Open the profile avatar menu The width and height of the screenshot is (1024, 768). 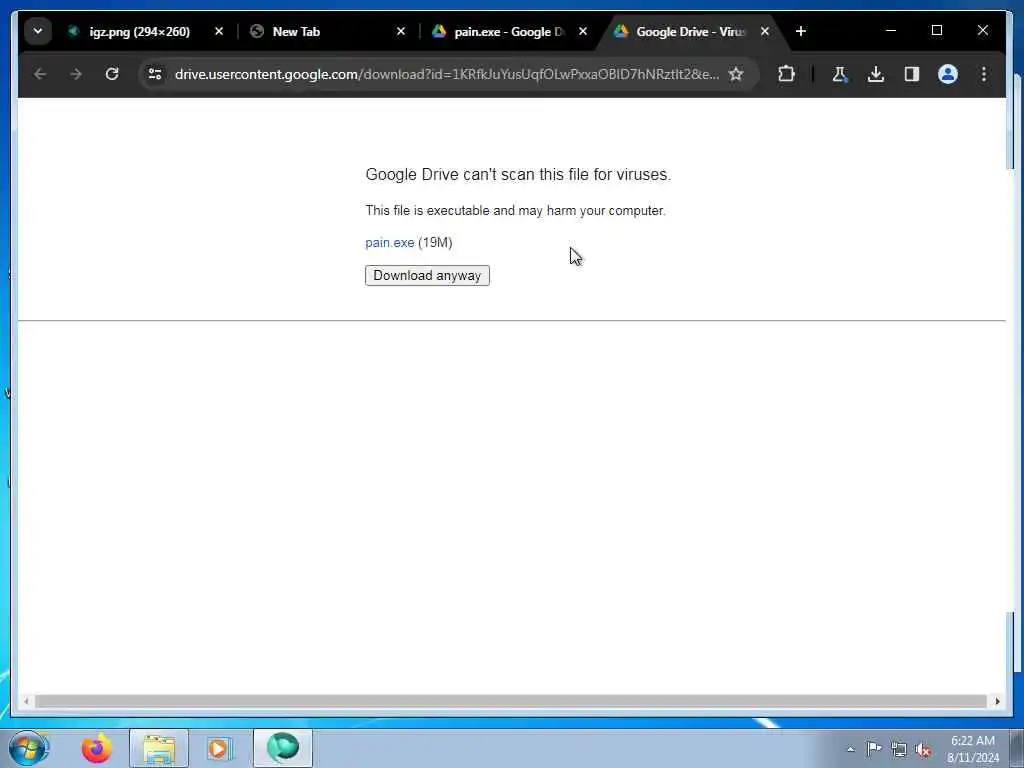tap(948, 74)
